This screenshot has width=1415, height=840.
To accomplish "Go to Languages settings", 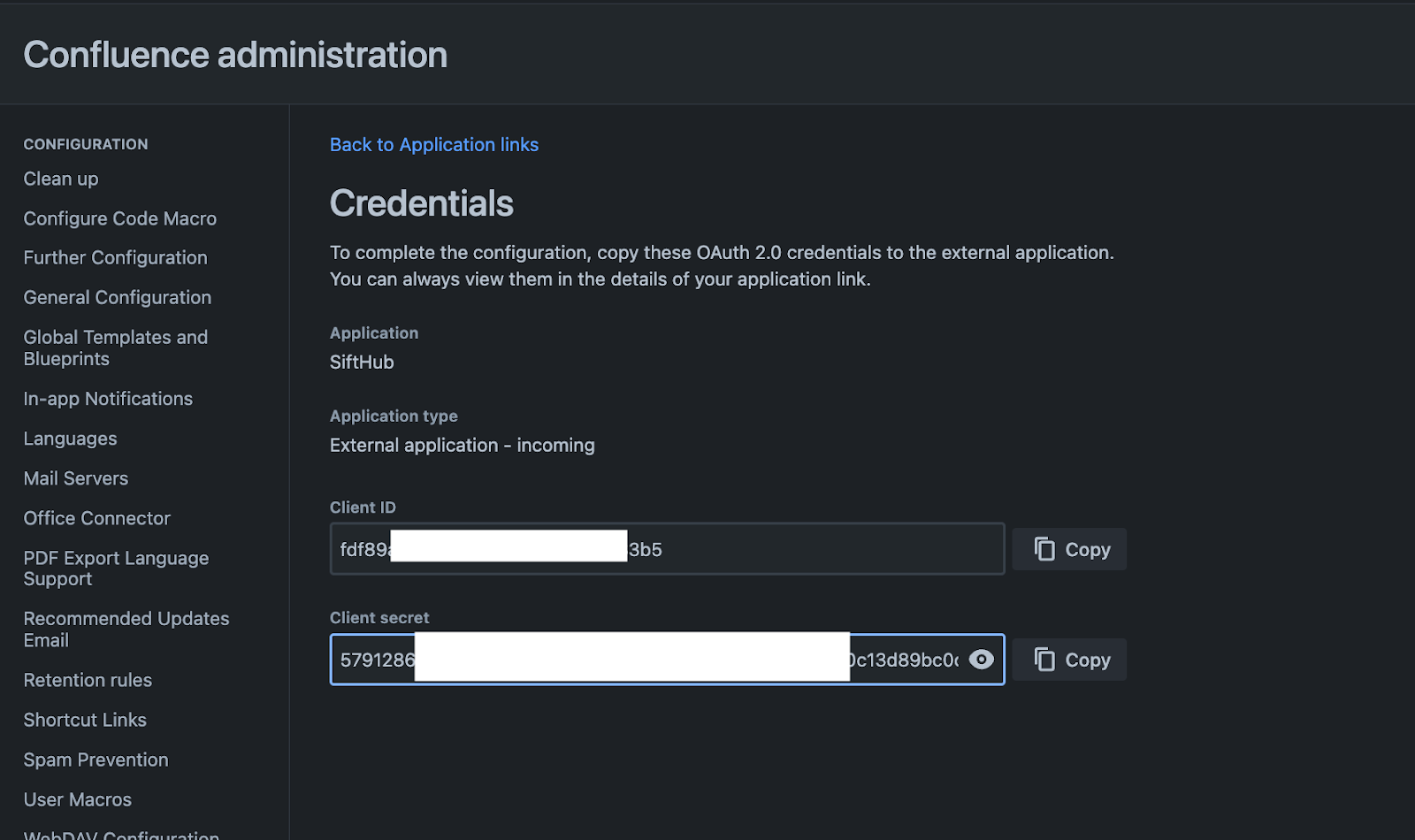I will tap(70, 439).
